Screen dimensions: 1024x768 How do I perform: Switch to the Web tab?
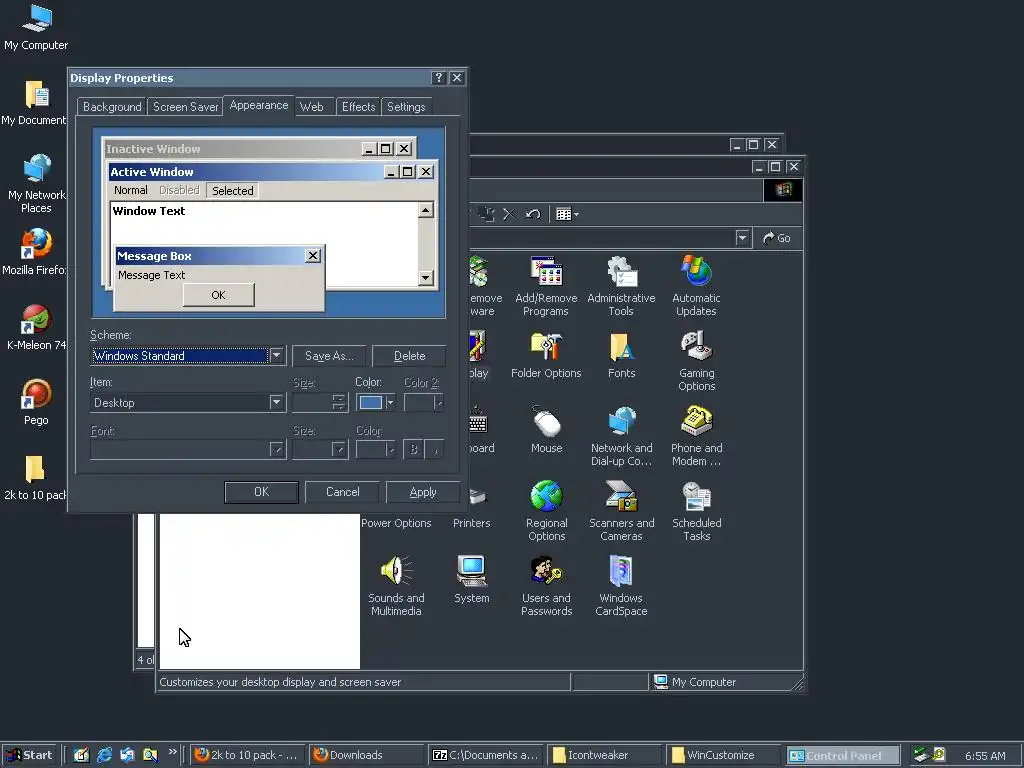(312, 106)
